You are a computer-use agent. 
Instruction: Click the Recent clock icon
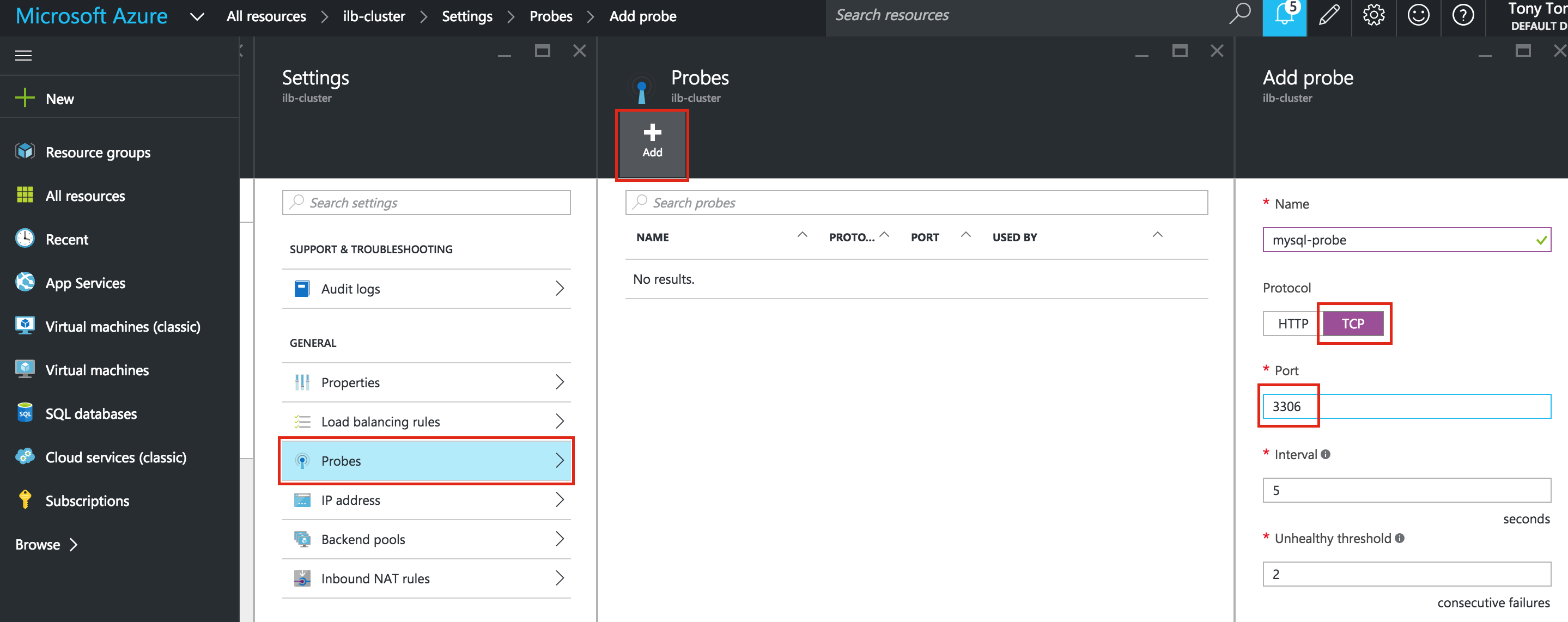pos(25,238)
